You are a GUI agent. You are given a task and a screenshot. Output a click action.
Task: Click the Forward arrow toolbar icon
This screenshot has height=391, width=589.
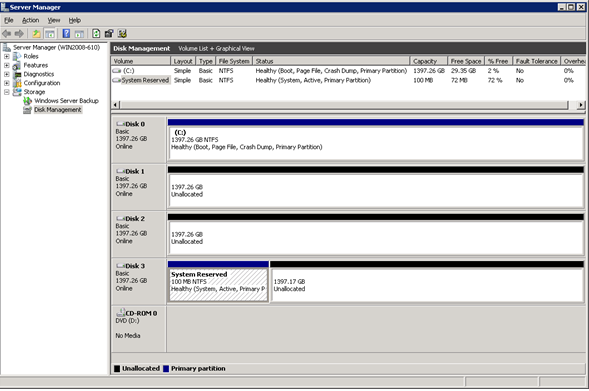[19, 34]
